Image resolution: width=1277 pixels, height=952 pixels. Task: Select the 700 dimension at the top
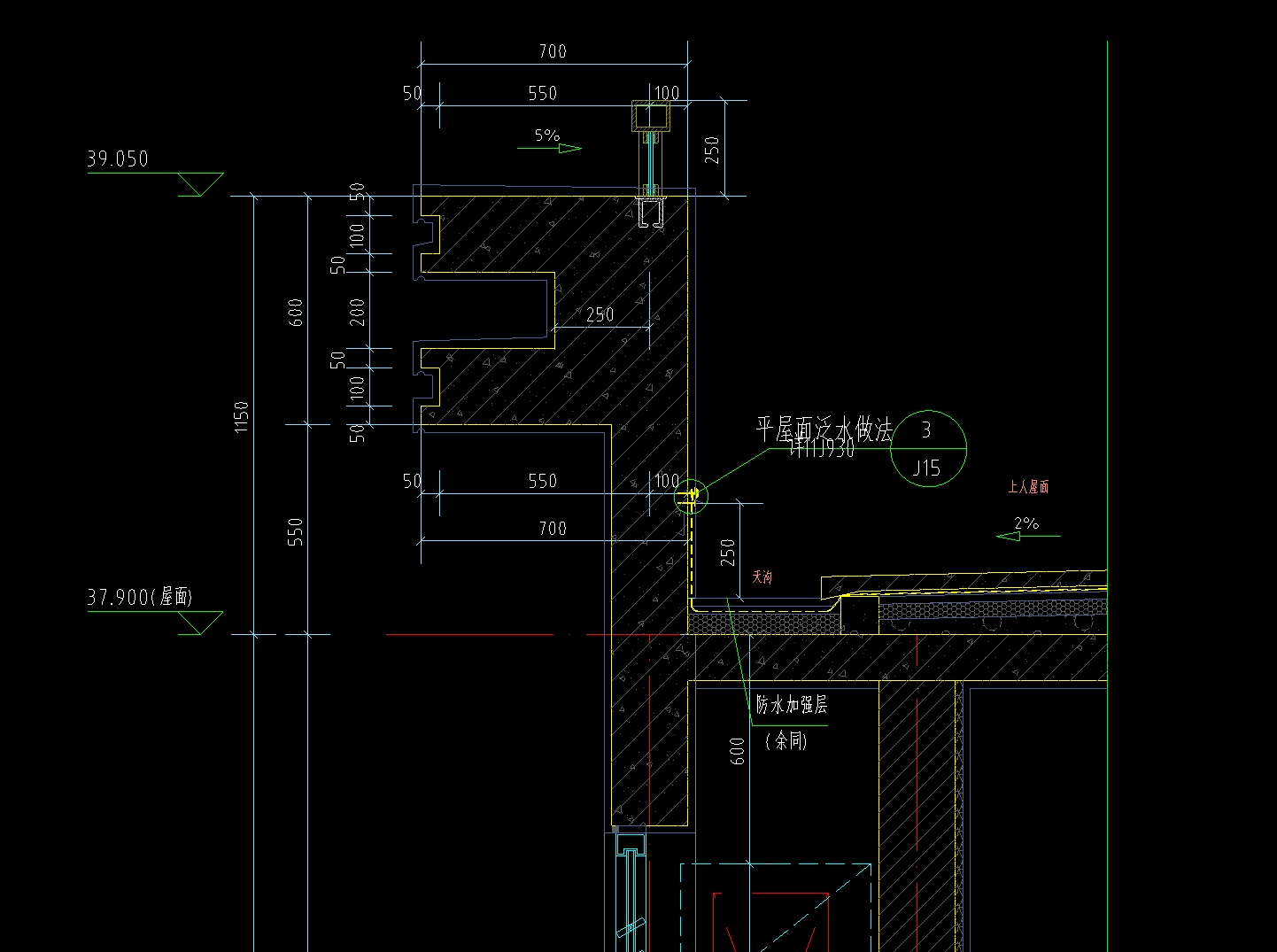click(553, 51)
